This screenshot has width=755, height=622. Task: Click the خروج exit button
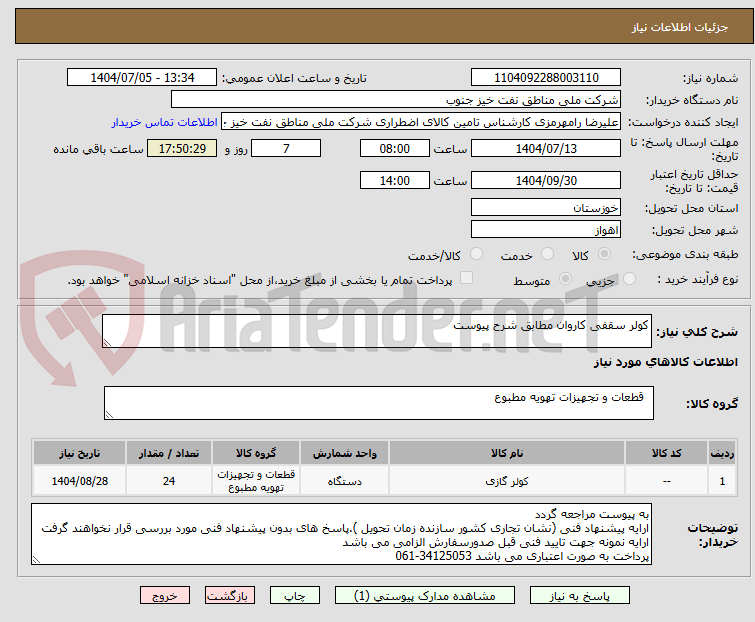pos(165,596)
